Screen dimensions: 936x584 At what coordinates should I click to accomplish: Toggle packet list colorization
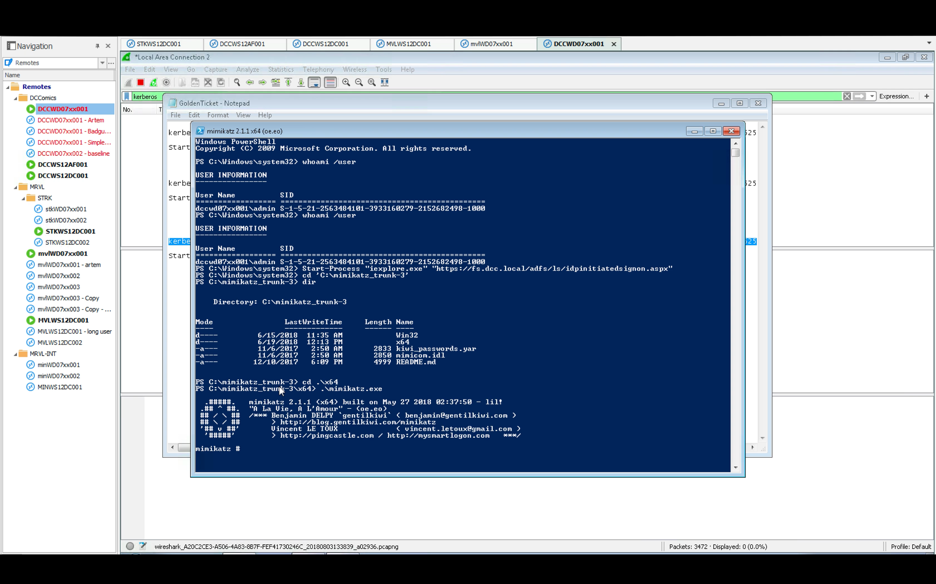[330, 82]
